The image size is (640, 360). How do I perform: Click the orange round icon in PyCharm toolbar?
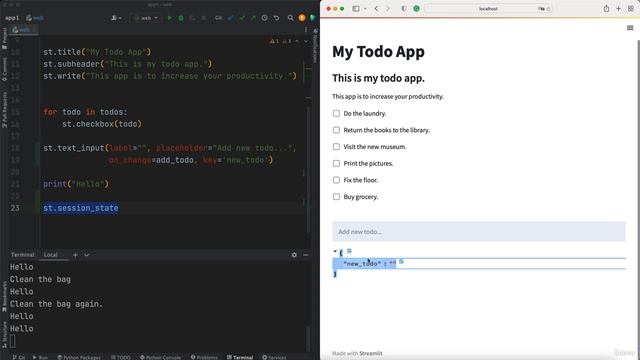(x=302, y=18)
